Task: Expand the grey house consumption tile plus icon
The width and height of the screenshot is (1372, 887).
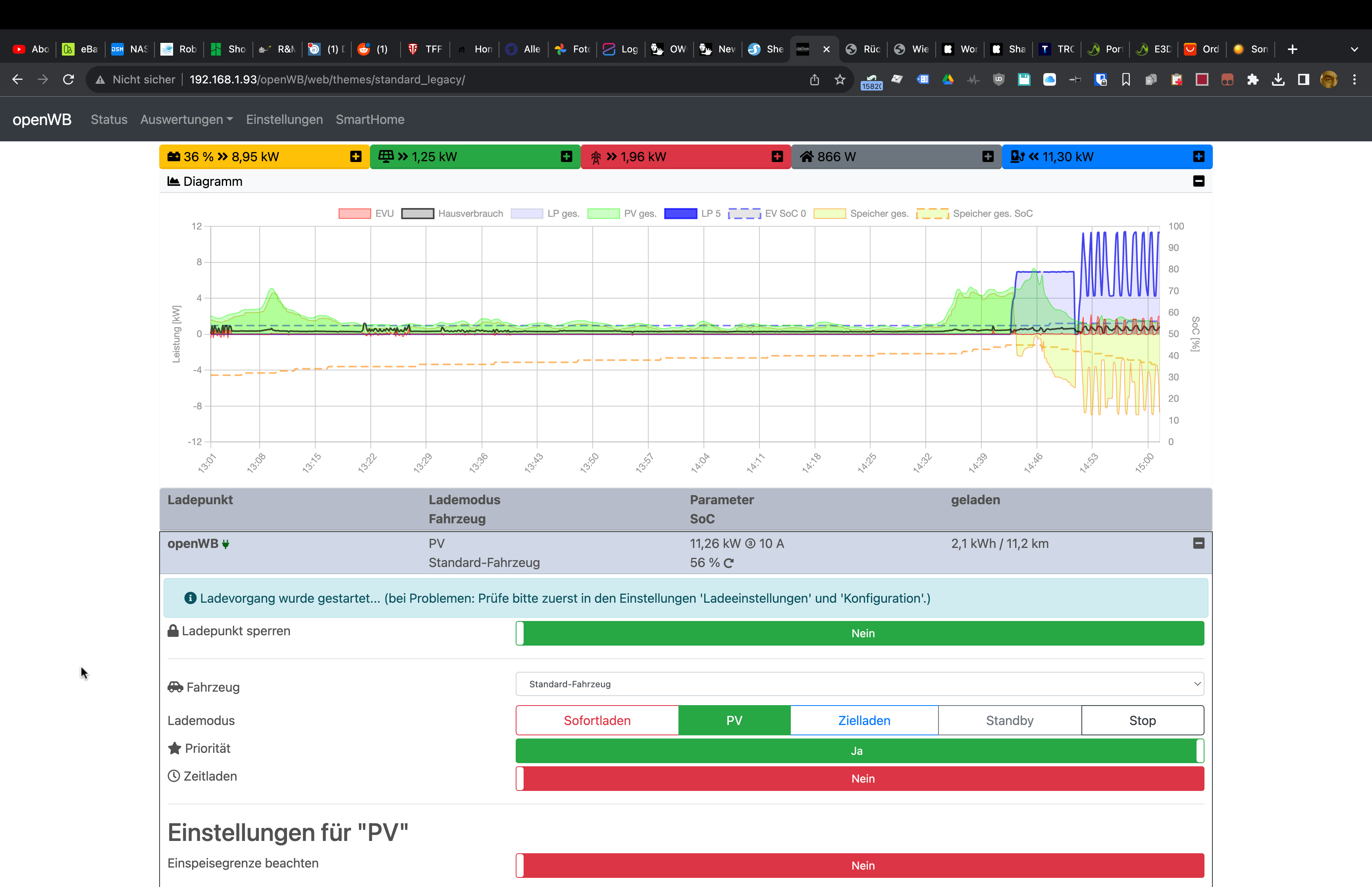Action: [988, 157]
